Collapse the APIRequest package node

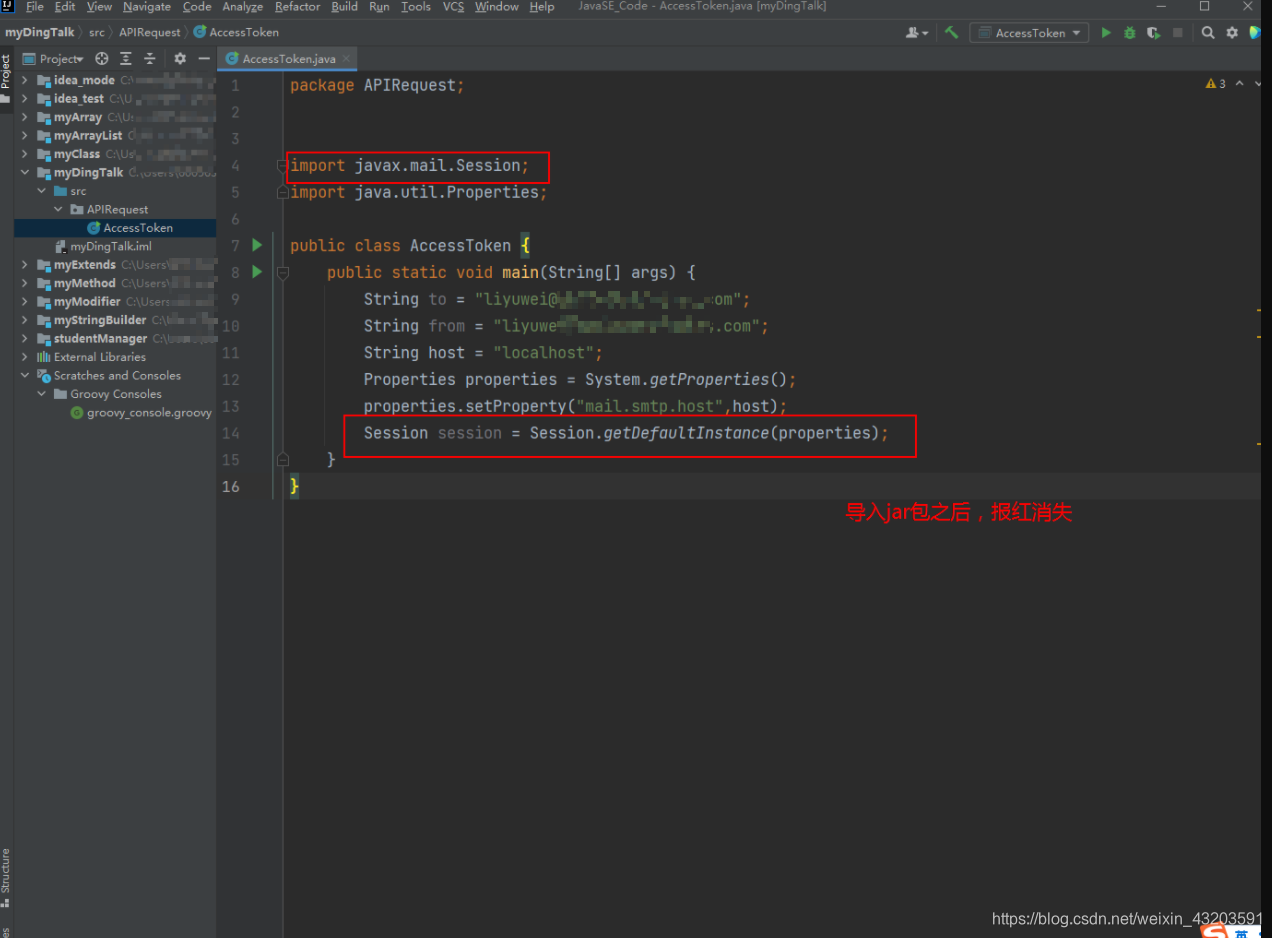[x=59, y=209]
